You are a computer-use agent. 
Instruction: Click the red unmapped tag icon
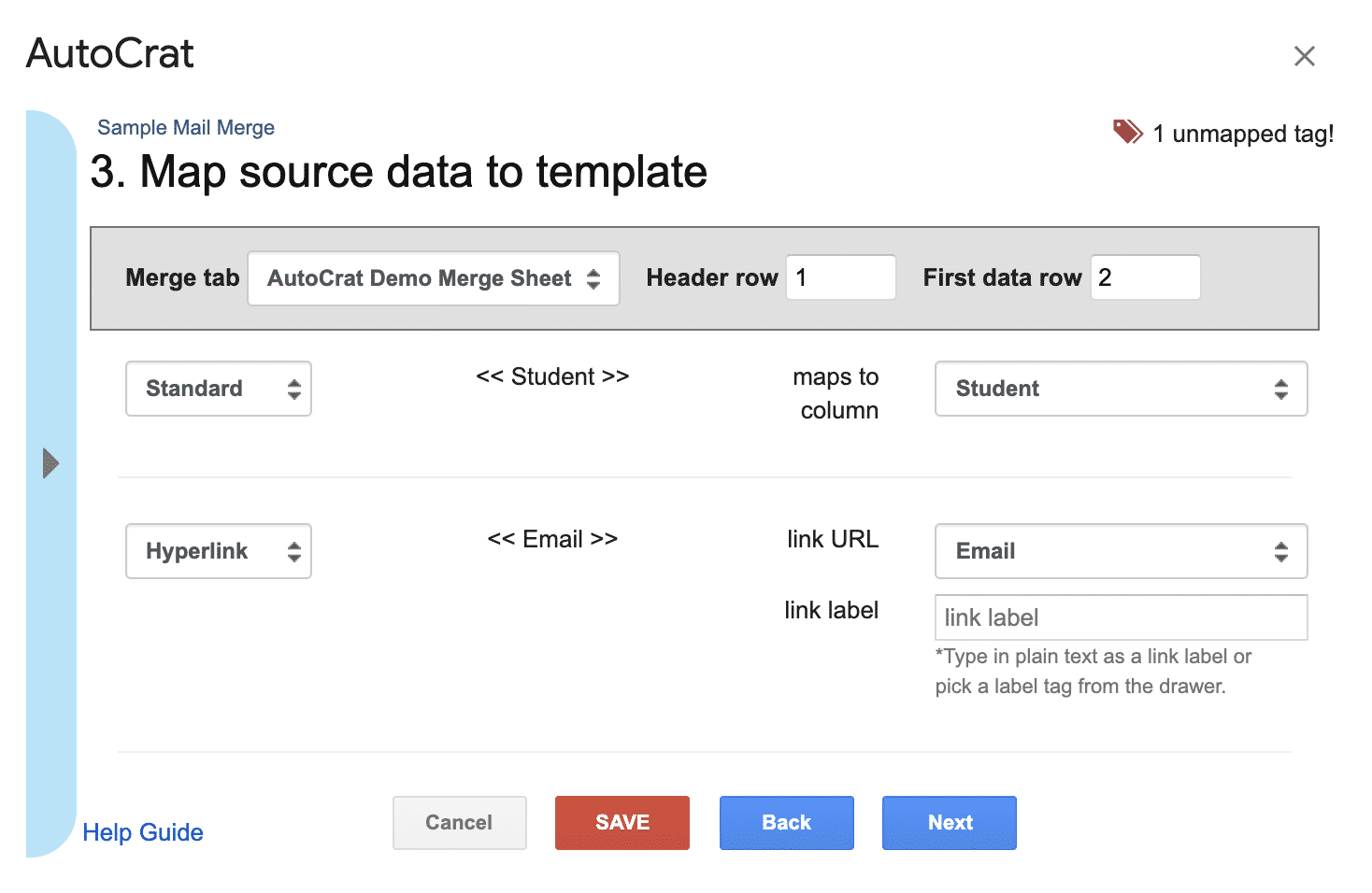click(x=1127, y=132)
